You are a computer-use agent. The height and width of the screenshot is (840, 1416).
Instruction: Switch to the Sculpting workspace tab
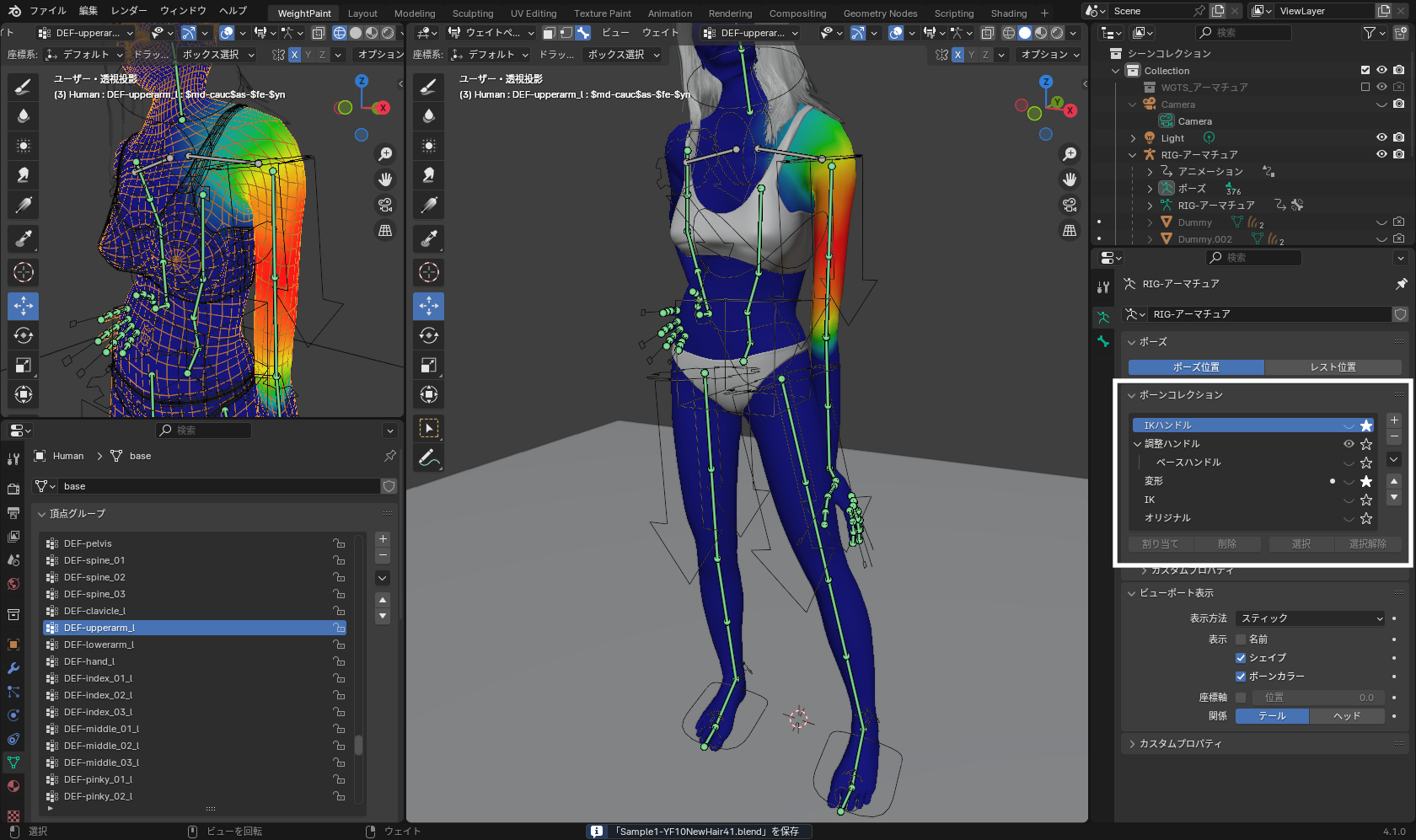pos(472,13)
